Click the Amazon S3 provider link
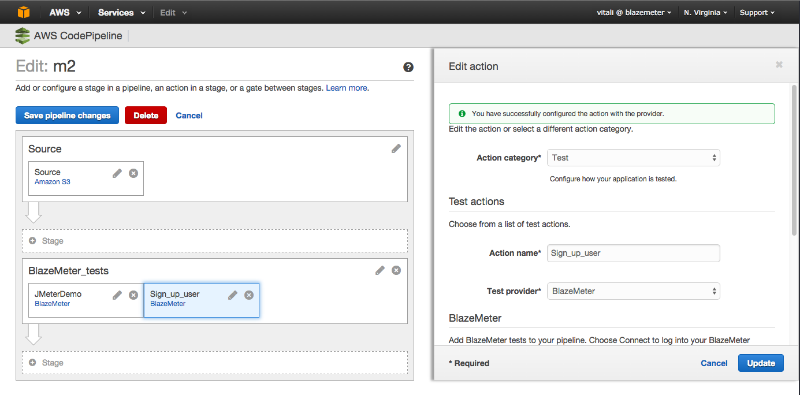 point(53,182)
